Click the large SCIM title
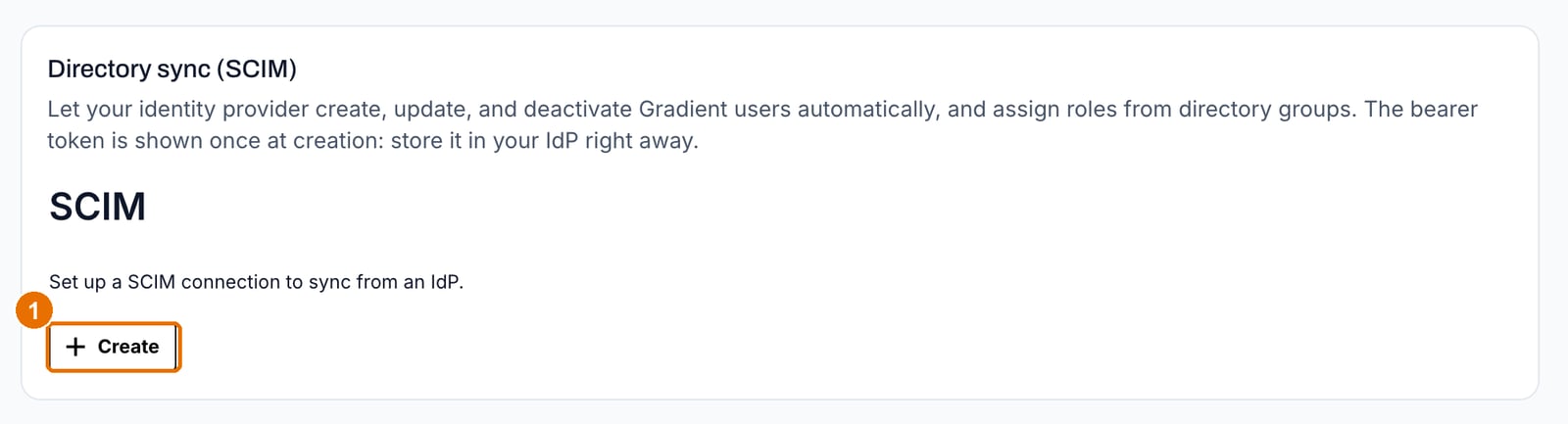This screenshot has height=424, width=1568. (98, 207)
